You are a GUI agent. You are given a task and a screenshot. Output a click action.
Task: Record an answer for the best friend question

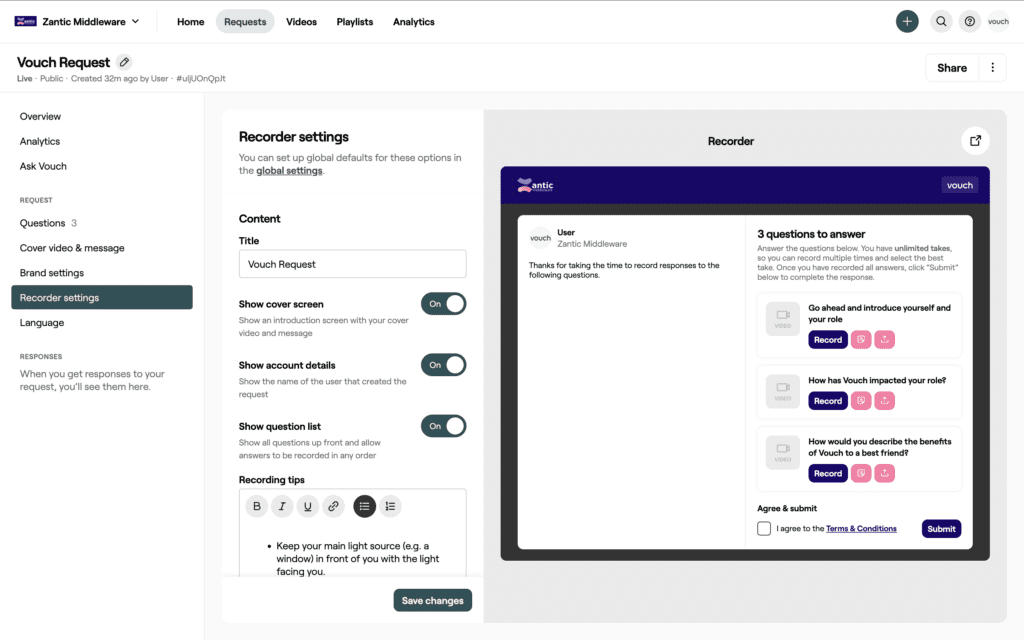point(827,473)
